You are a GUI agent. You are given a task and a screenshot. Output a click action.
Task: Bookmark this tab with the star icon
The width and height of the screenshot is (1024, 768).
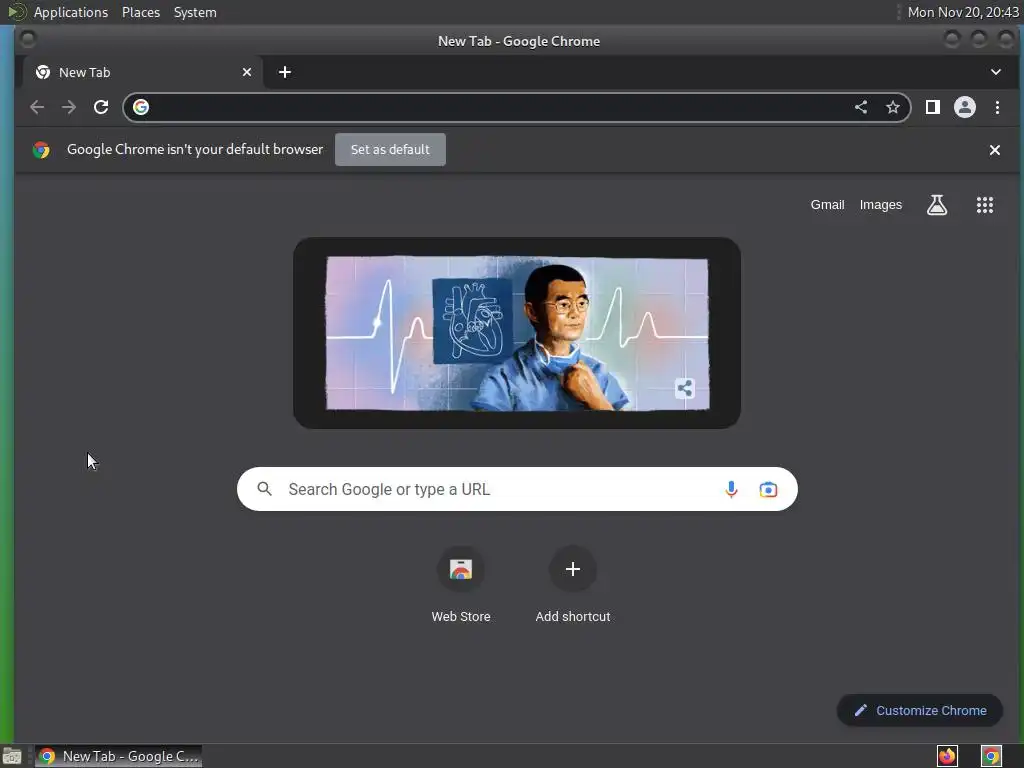click(893, 107)
